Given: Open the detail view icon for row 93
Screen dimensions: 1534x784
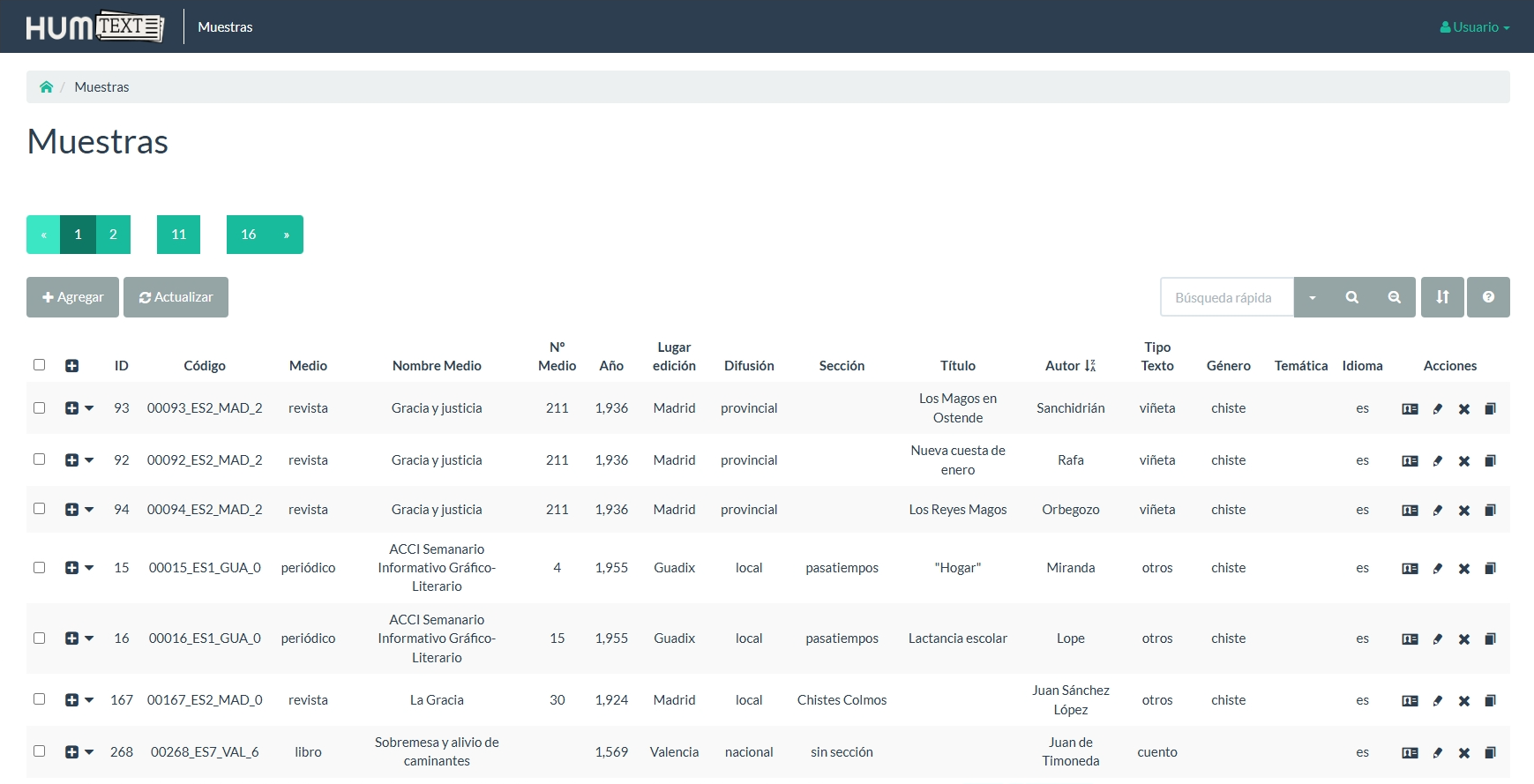Looking at the screenshot, I should (x=1410, y=409).
